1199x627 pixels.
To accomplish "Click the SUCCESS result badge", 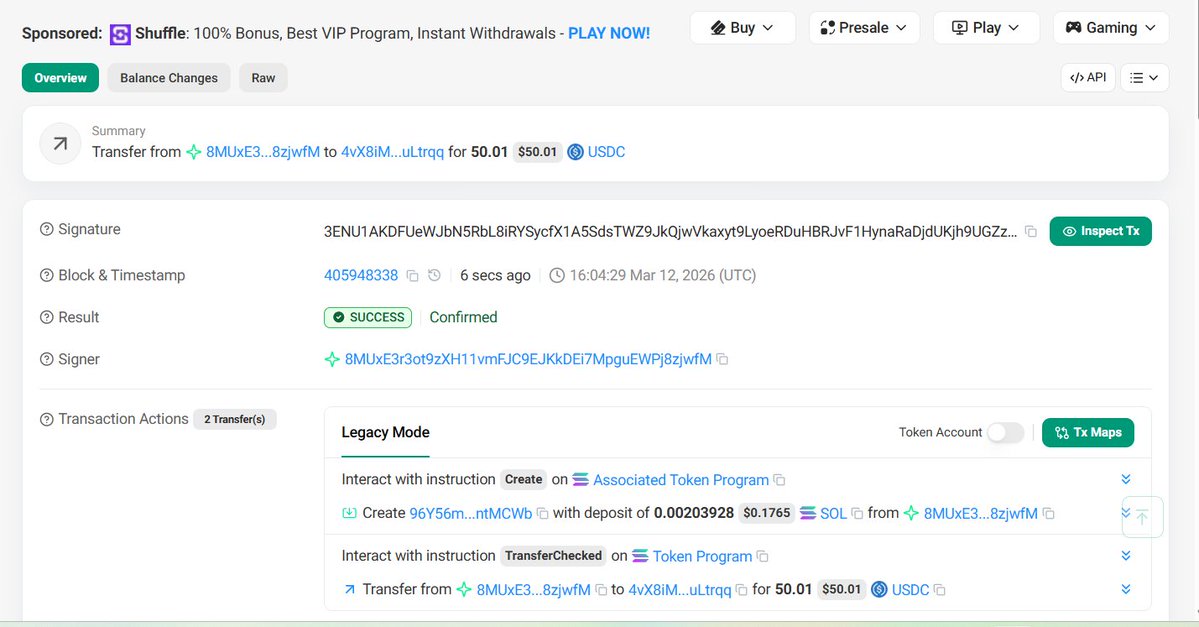I will 368,317.
